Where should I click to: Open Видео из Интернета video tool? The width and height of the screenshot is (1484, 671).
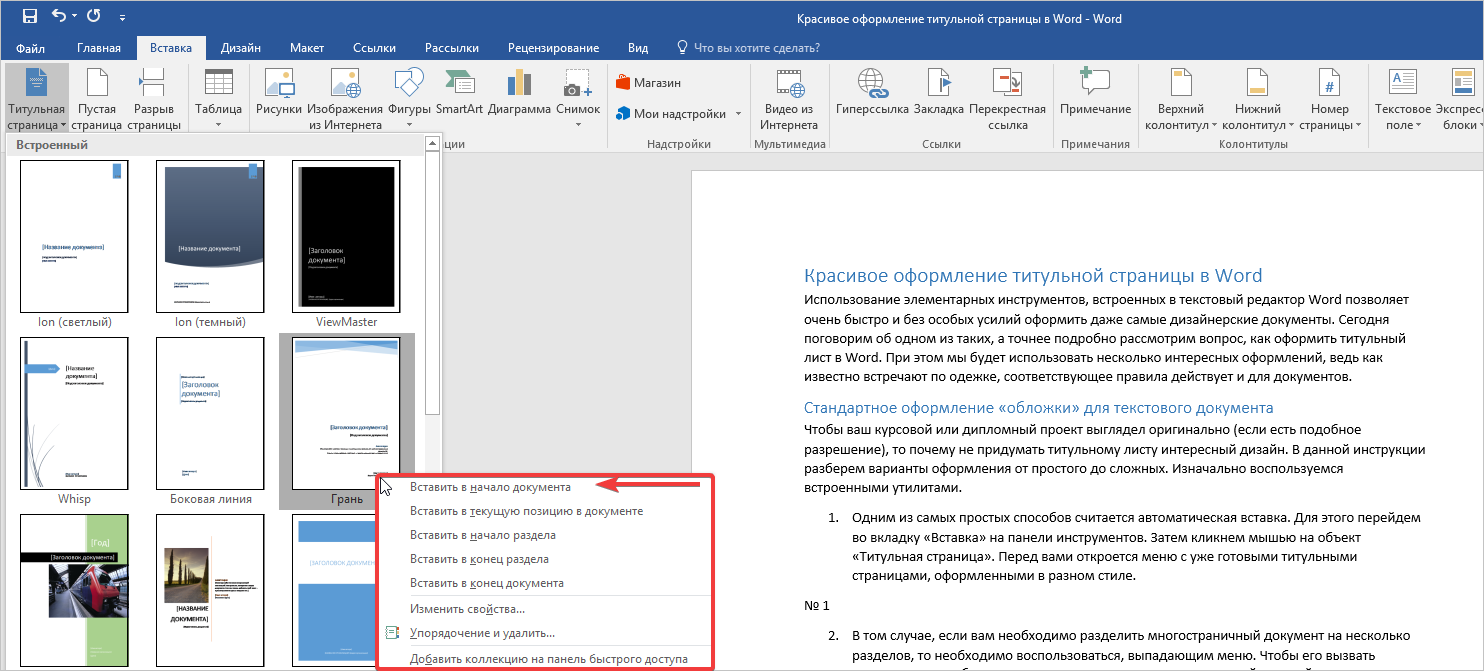(x=789, y=99)
